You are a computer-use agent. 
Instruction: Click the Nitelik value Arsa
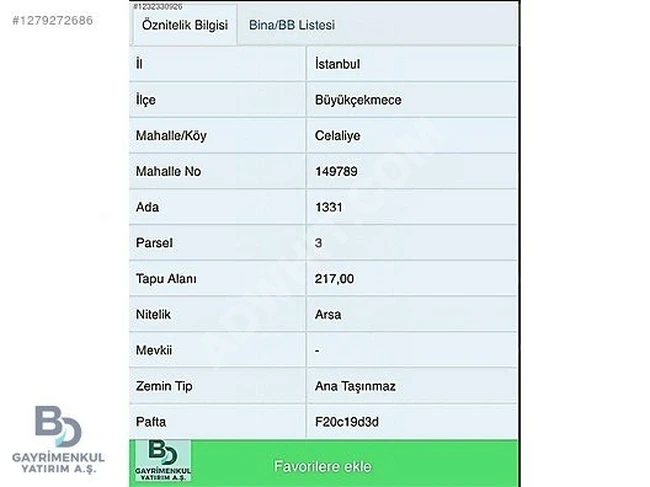(x=328, y=314)
